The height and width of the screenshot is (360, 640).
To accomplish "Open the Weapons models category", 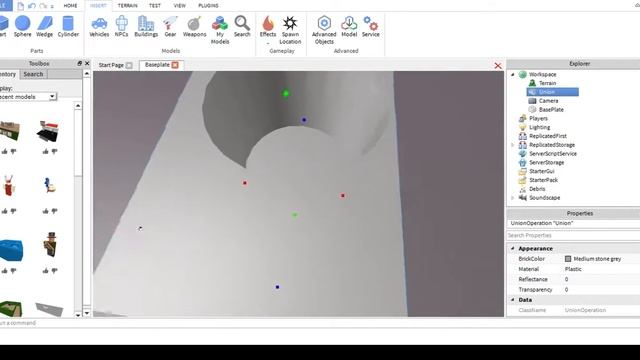I will coord(194,27).
